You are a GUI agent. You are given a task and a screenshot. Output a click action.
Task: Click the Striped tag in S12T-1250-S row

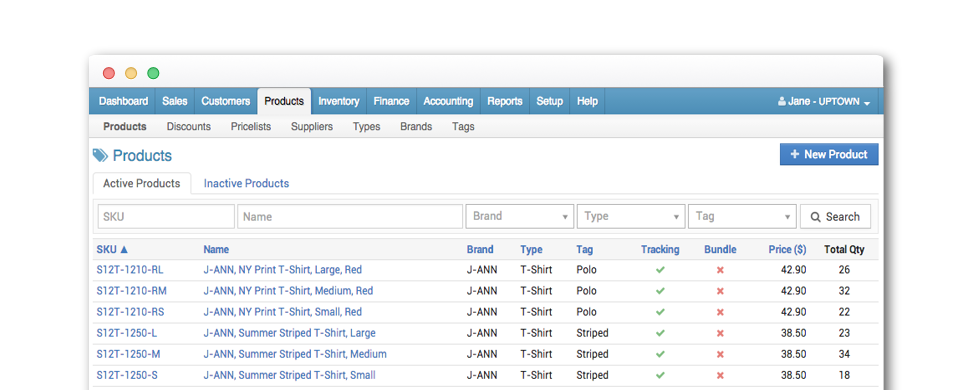pyautogui.click(x=592, y=376)
